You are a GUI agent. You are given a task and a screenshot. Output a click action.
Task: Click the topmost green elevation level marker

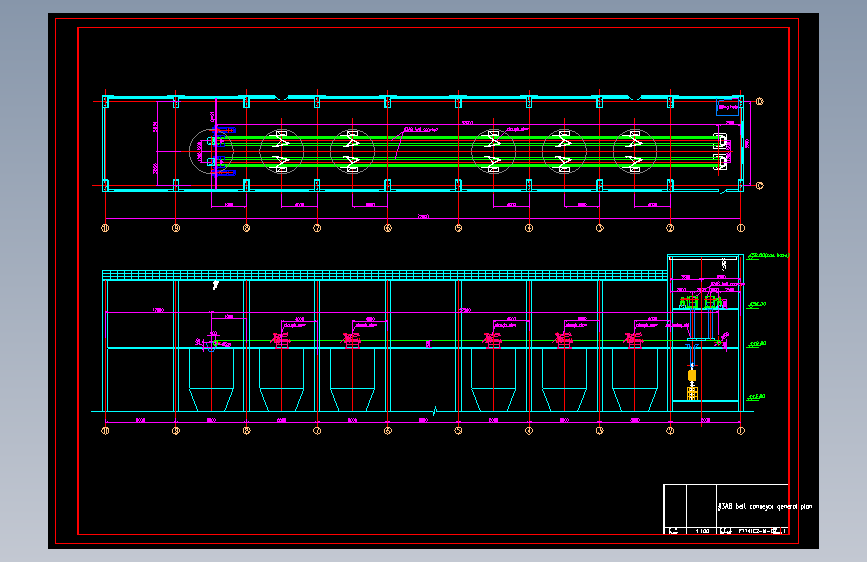click(x=769, y=256)
